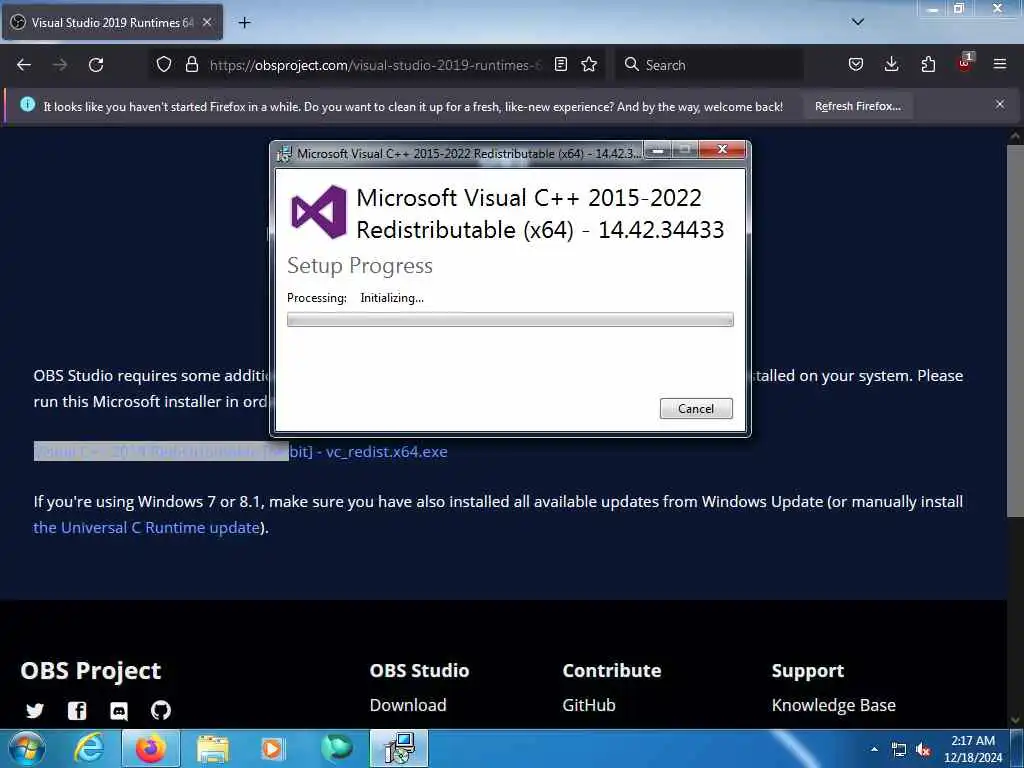Viewport: 1024px width, 768px height.
Task: Open OBS Project Twitter icon
Action: [35, 711]
